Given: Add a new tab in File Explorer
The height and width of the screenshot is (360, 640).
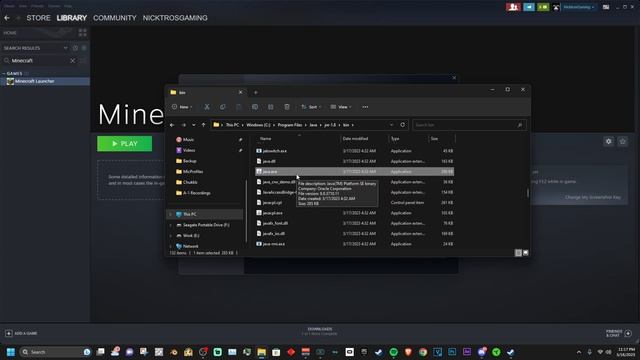Looking at the screenshot, I should (x=256, y=93).
